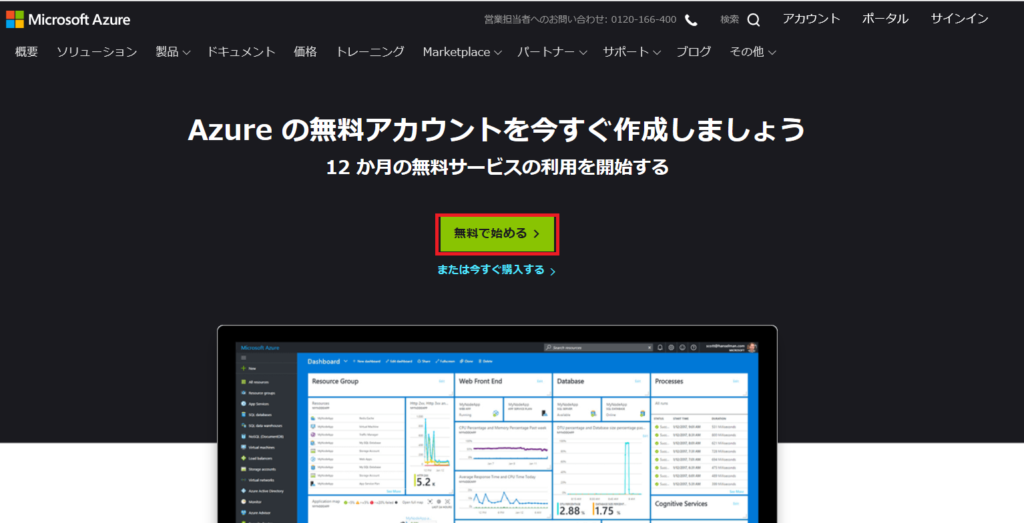Click the user avatar in dashboard preview
This screenshot has width=1024, height=523.
tap(752, 347)
